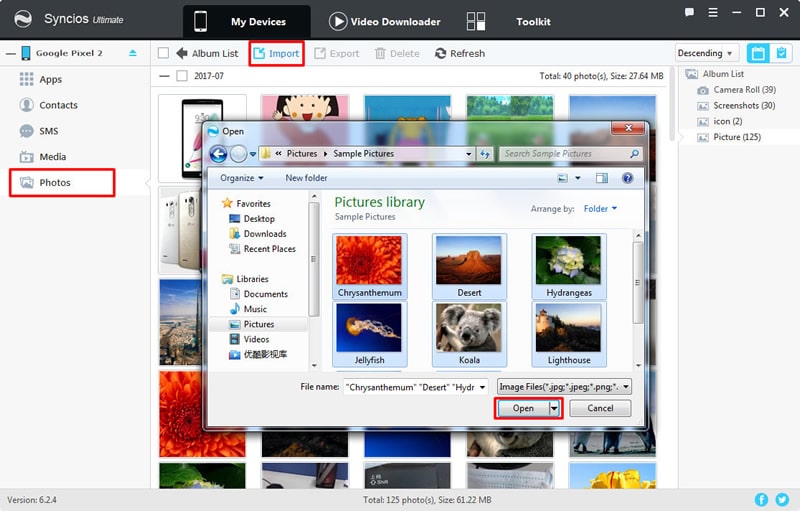Click the Open button's dropdown arrow
This screenshot has width=800, height=511.
pyautogui.click(x=555, y=408)
